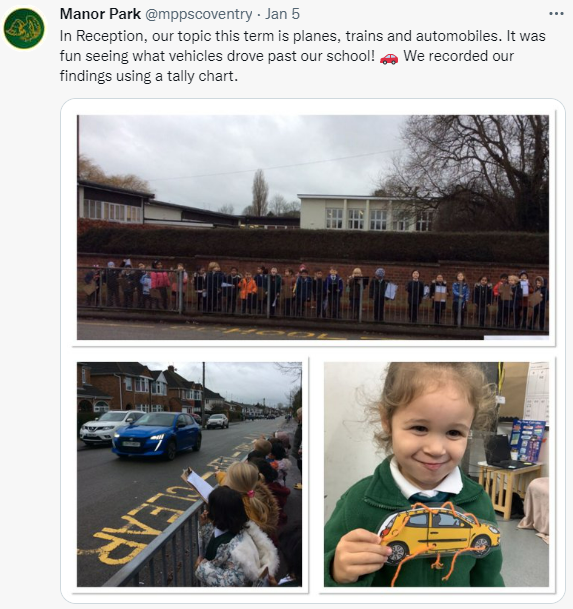Click the white SUV behind the blue car
The height and width of the screenshot is (609, 573).
pos(107,427)
